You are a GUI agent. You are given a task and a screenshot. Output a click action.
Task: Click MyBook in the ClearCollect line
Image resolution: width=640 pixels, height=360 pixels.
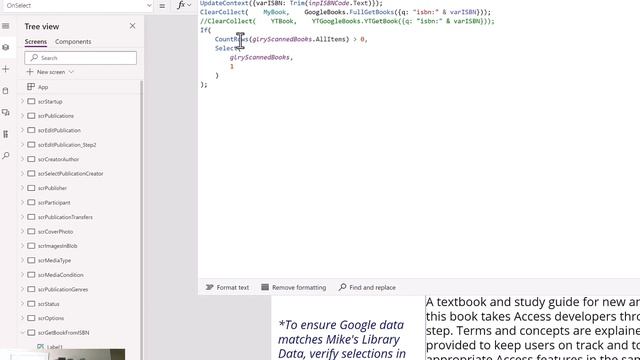(275, 12)
